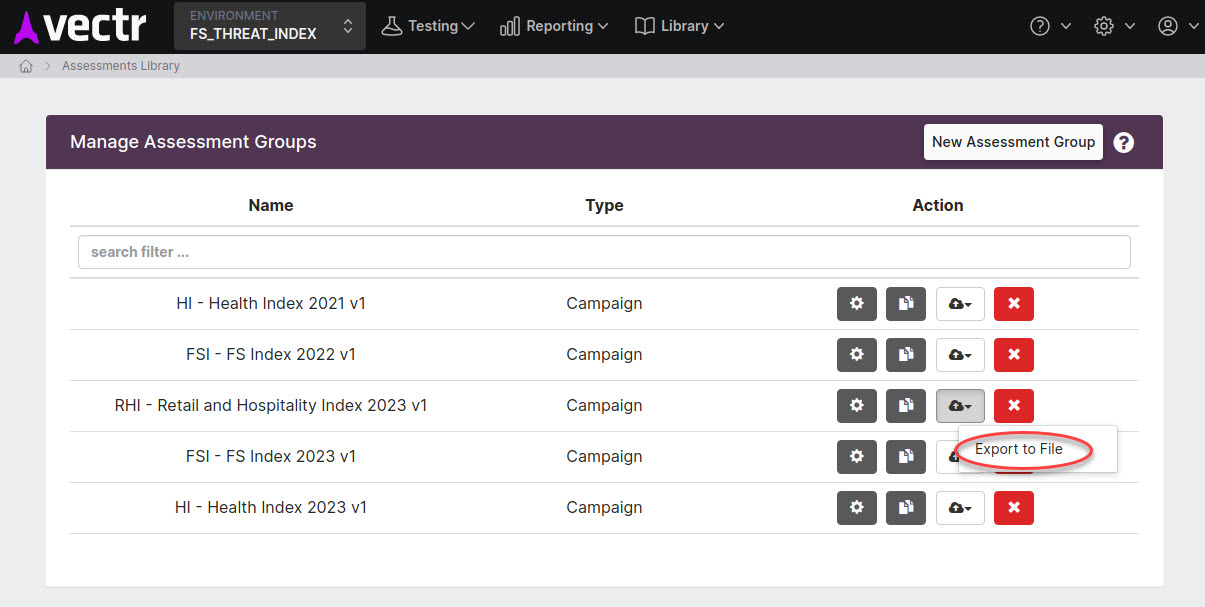This screenshot has height=607, width=1205.
Task: Open settings for RHI - Retail and Hospitality Index
Action: [x=857, y=406]
